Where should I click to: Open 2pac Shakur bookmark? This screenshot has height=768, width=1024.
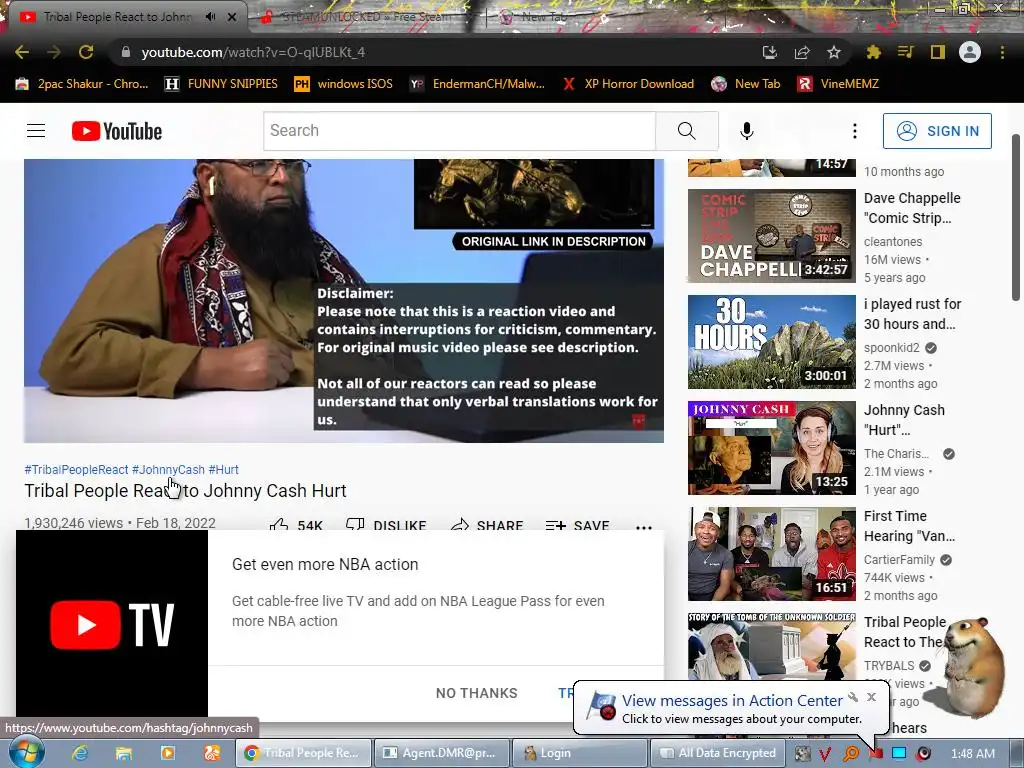coord(82,84)
